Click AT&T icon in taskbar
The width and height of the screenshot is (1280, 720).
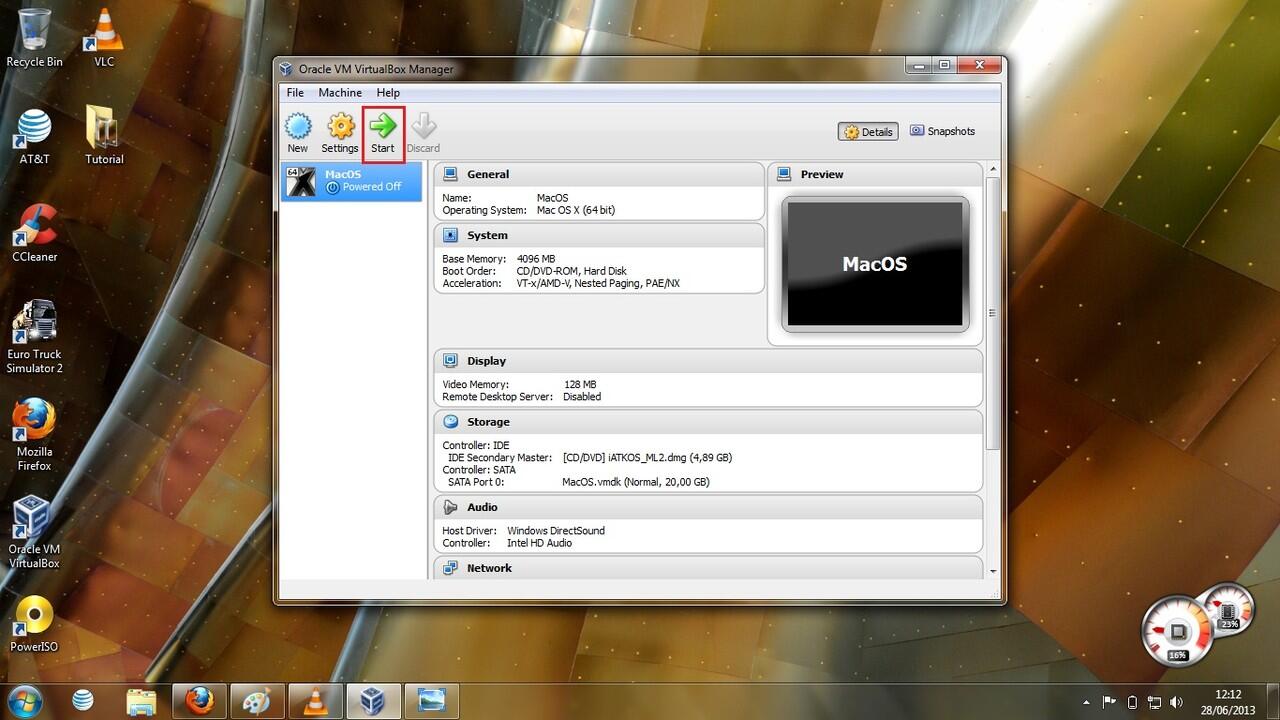pos(83,700)
